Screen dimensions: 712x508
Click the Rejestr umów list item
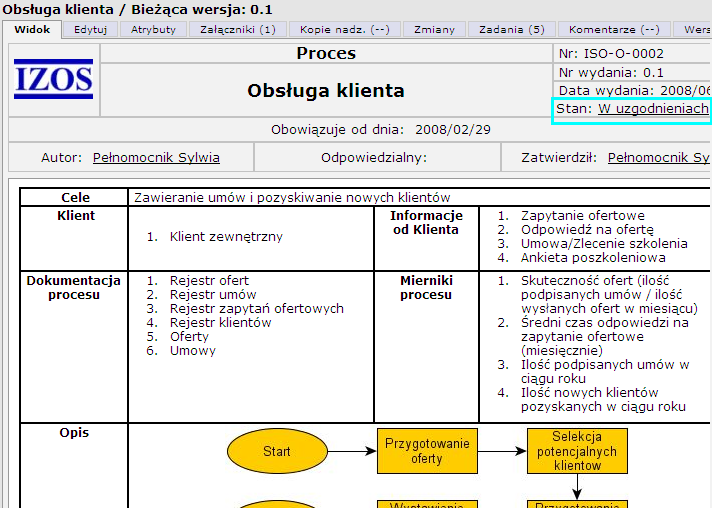[x=213, y=295]
